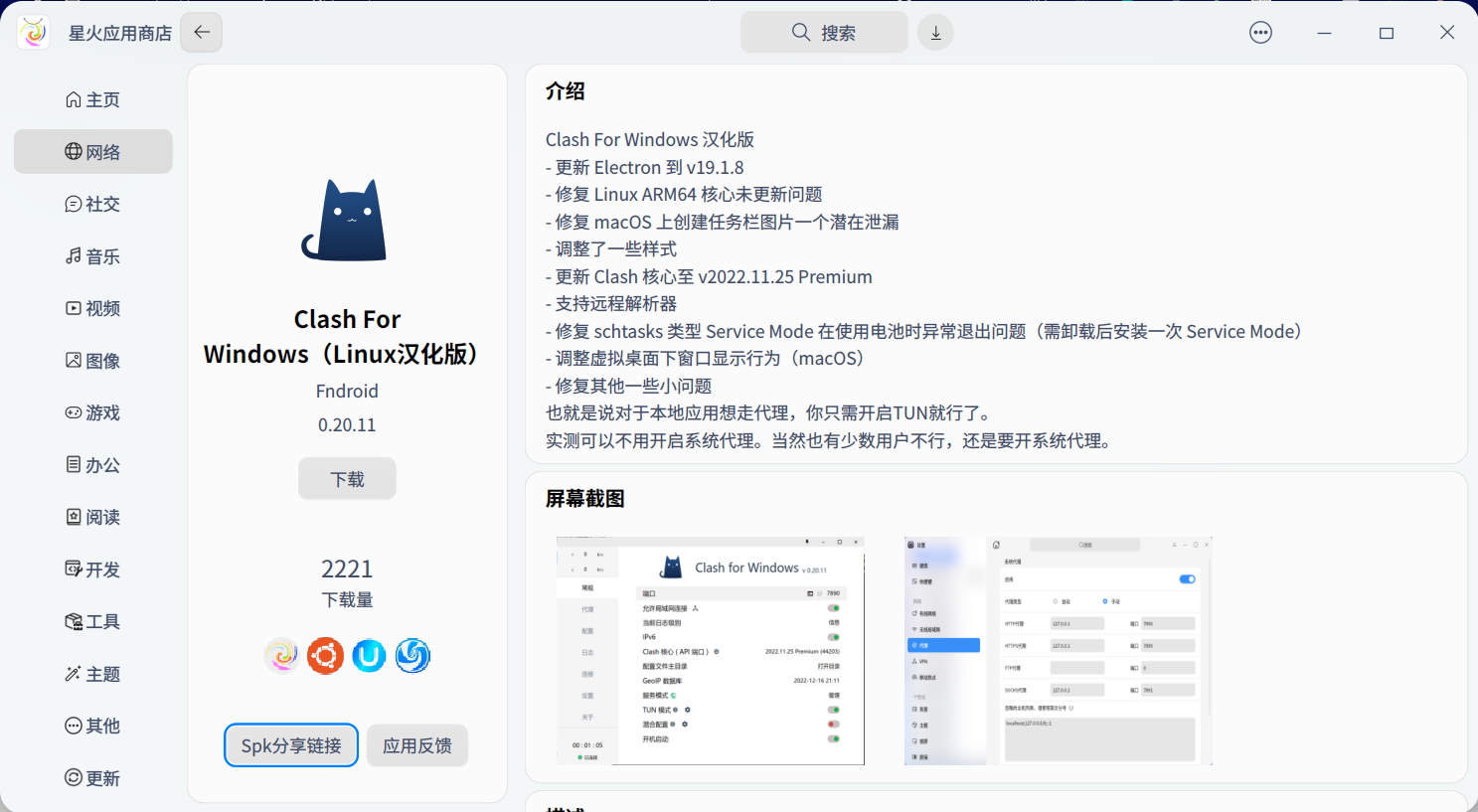Click the Spk分享链接 share link button
This screenshot has width=1478, height=812.
pyautogui.click(x=290, y=744)
